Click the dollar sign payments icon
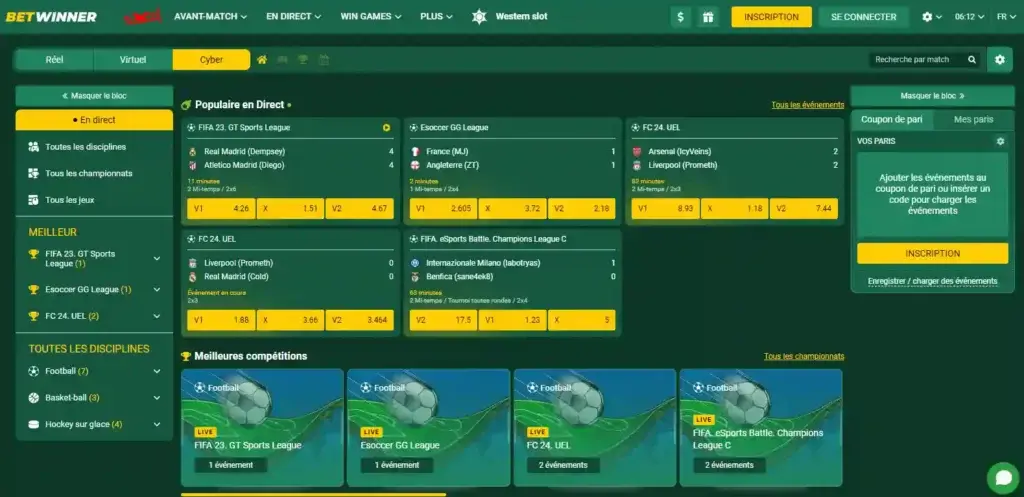This screenshot has width=1024, height=497. click(682, 17)
